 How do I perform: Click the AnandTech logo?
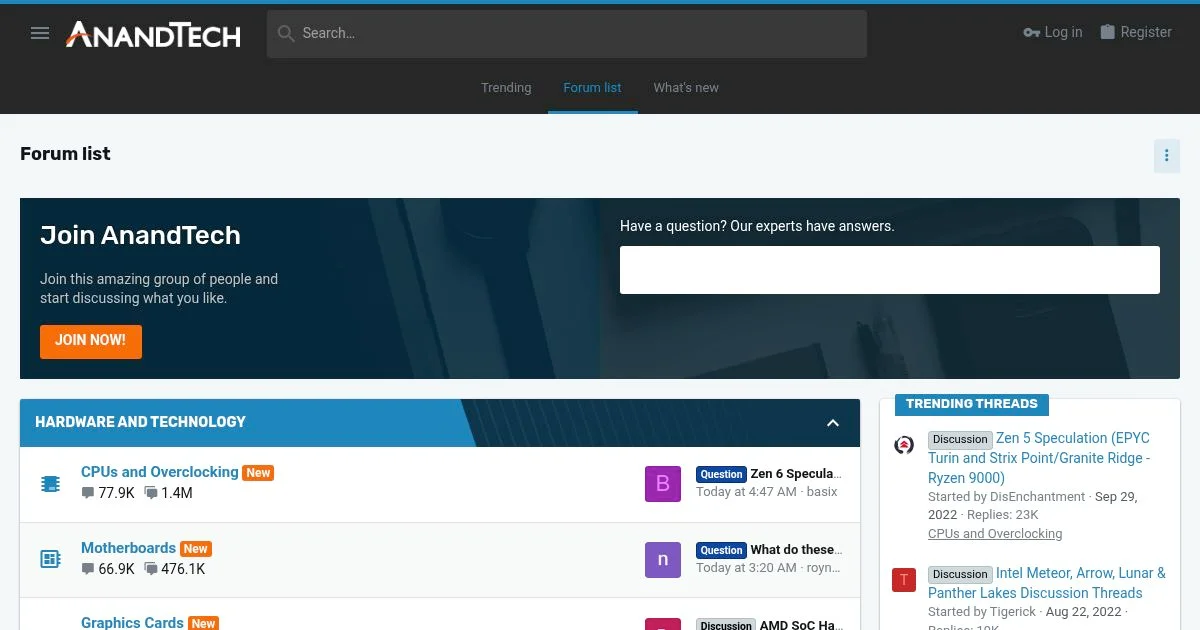(x=153, y=34)
